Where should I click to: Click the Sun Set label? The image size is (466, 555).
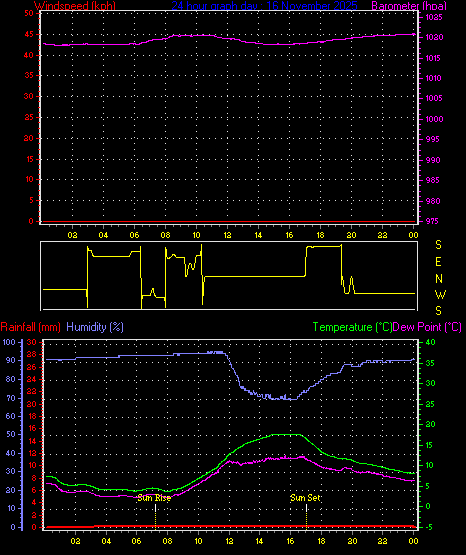(305, 498)
